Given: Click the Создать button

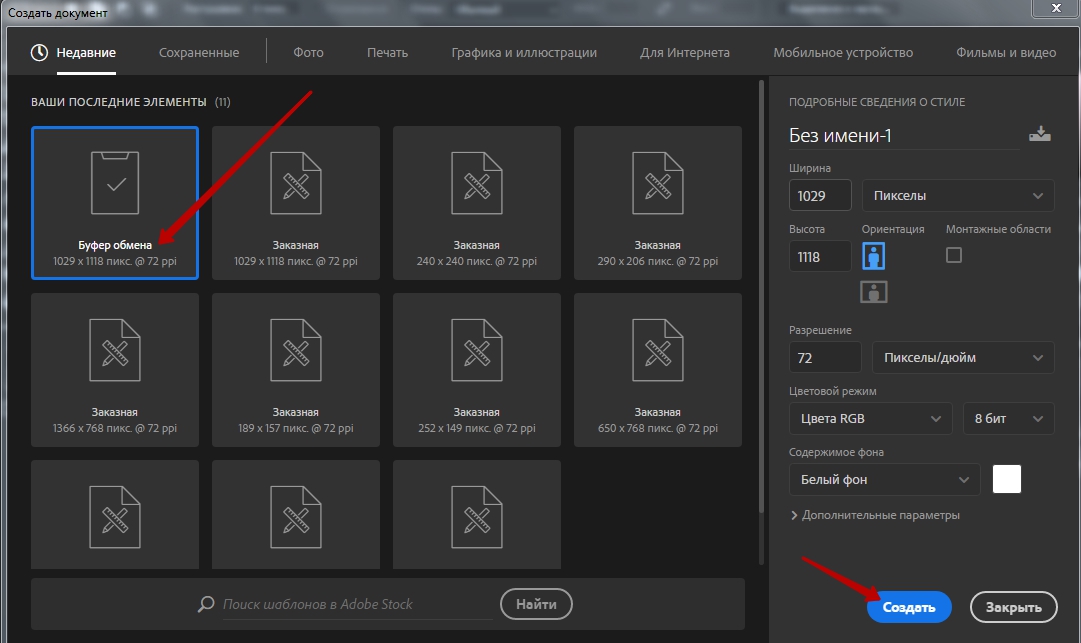Looking at the screenshot, I should (908, 607).
